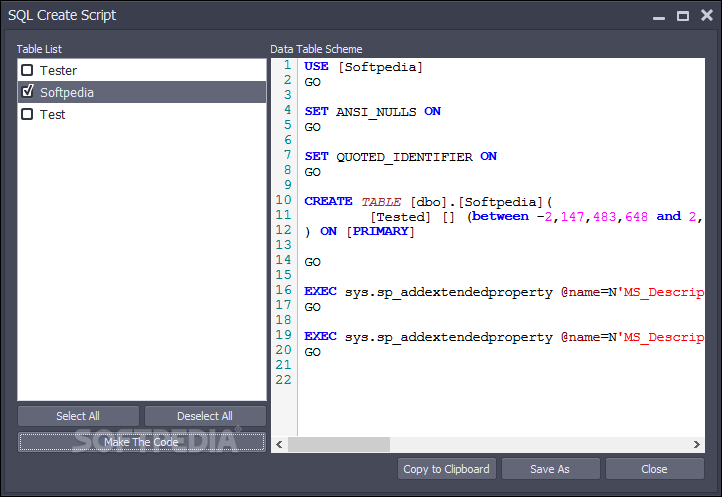Select the Softpedia row in Table List
The width and height of the screenshot is (722, 497).
tap(142, 92)
